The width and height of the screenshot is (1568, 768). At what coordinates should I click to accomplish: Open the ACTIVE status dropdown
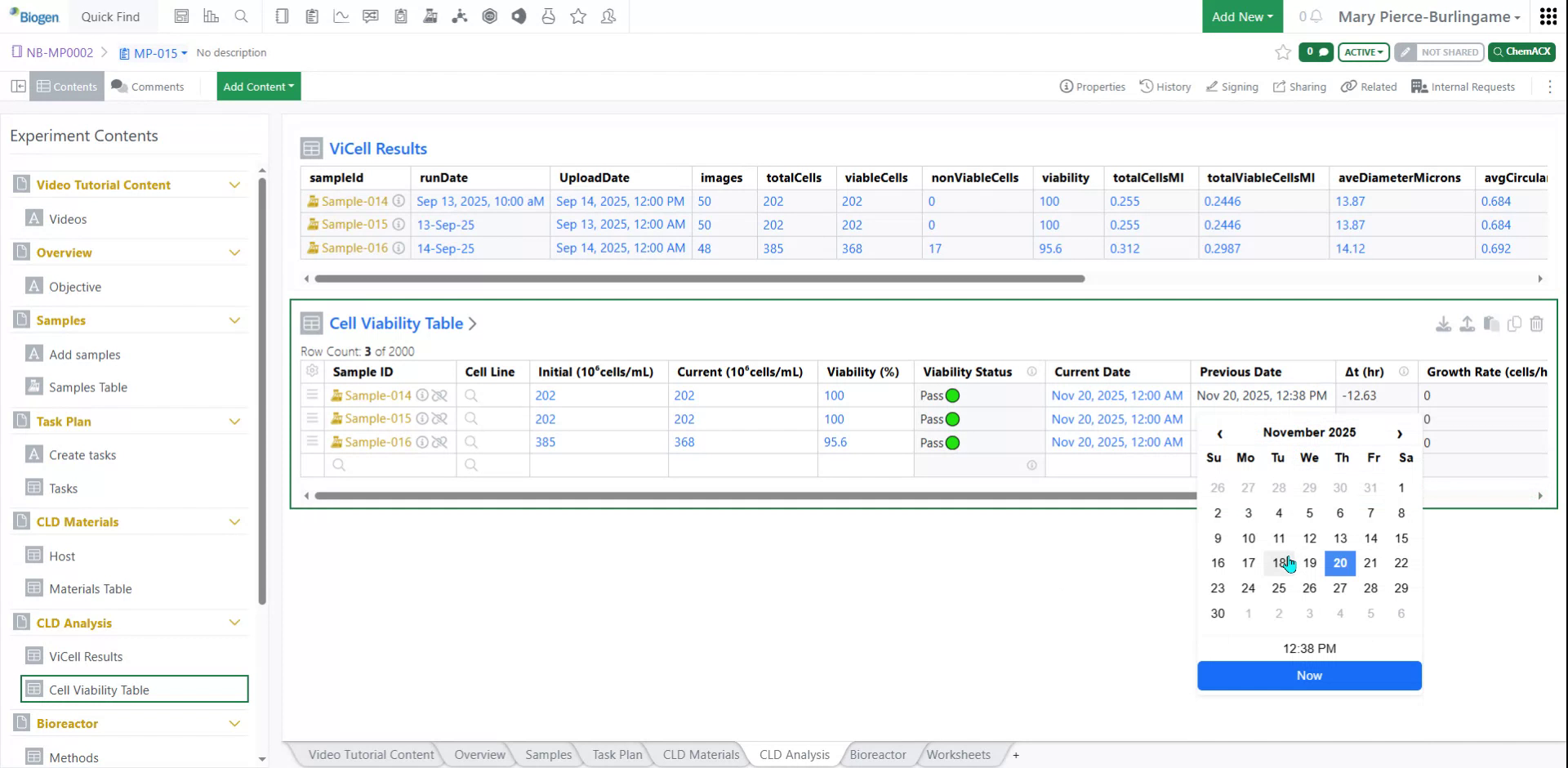click(1362, 51)
